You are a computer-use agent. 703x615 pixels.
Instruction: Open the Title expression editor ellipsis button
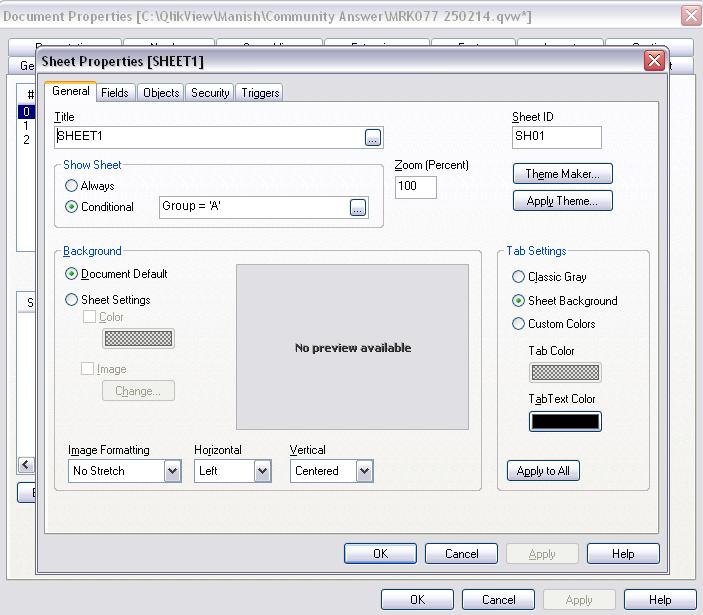click(373, 137)
